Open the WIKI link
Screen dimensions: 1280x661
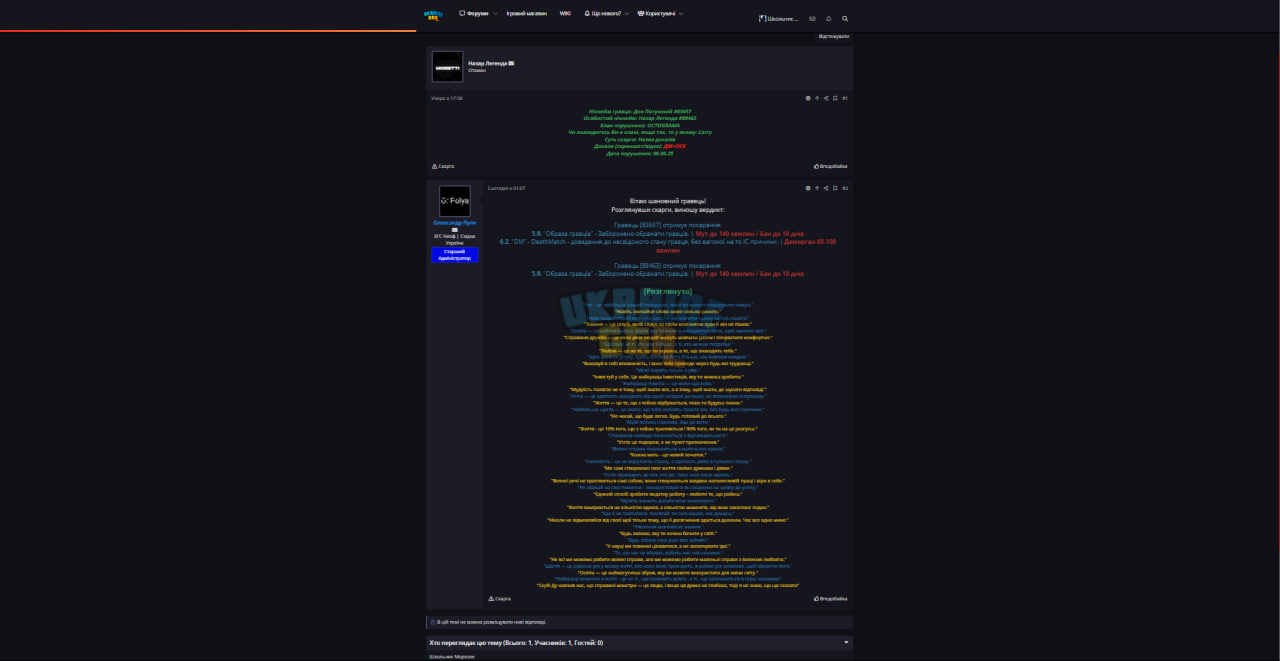[565, 14]
